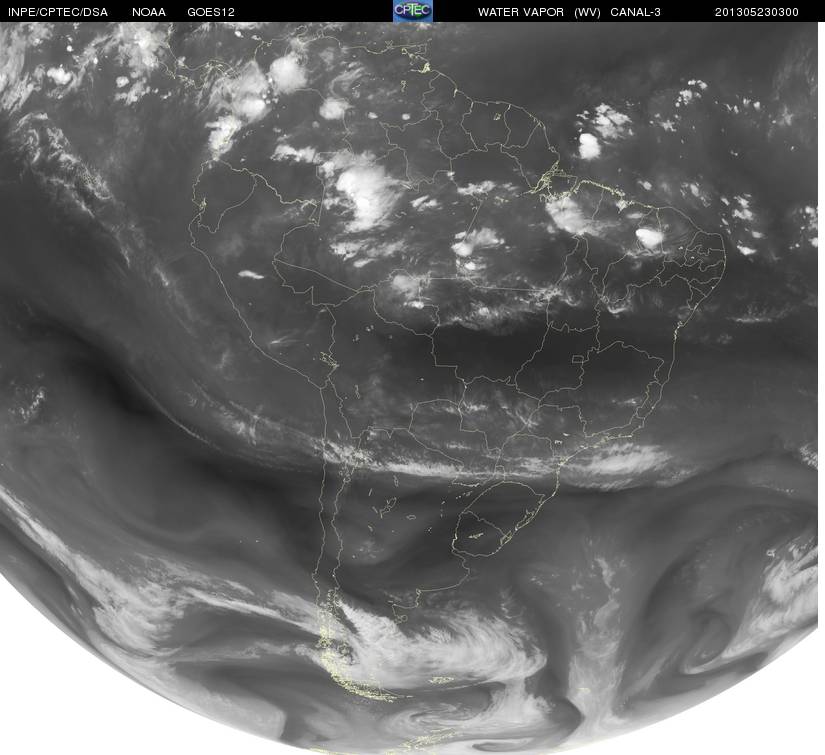Click the NOAA header text
Screen dimensions: 825x755
tap(149, 12)
